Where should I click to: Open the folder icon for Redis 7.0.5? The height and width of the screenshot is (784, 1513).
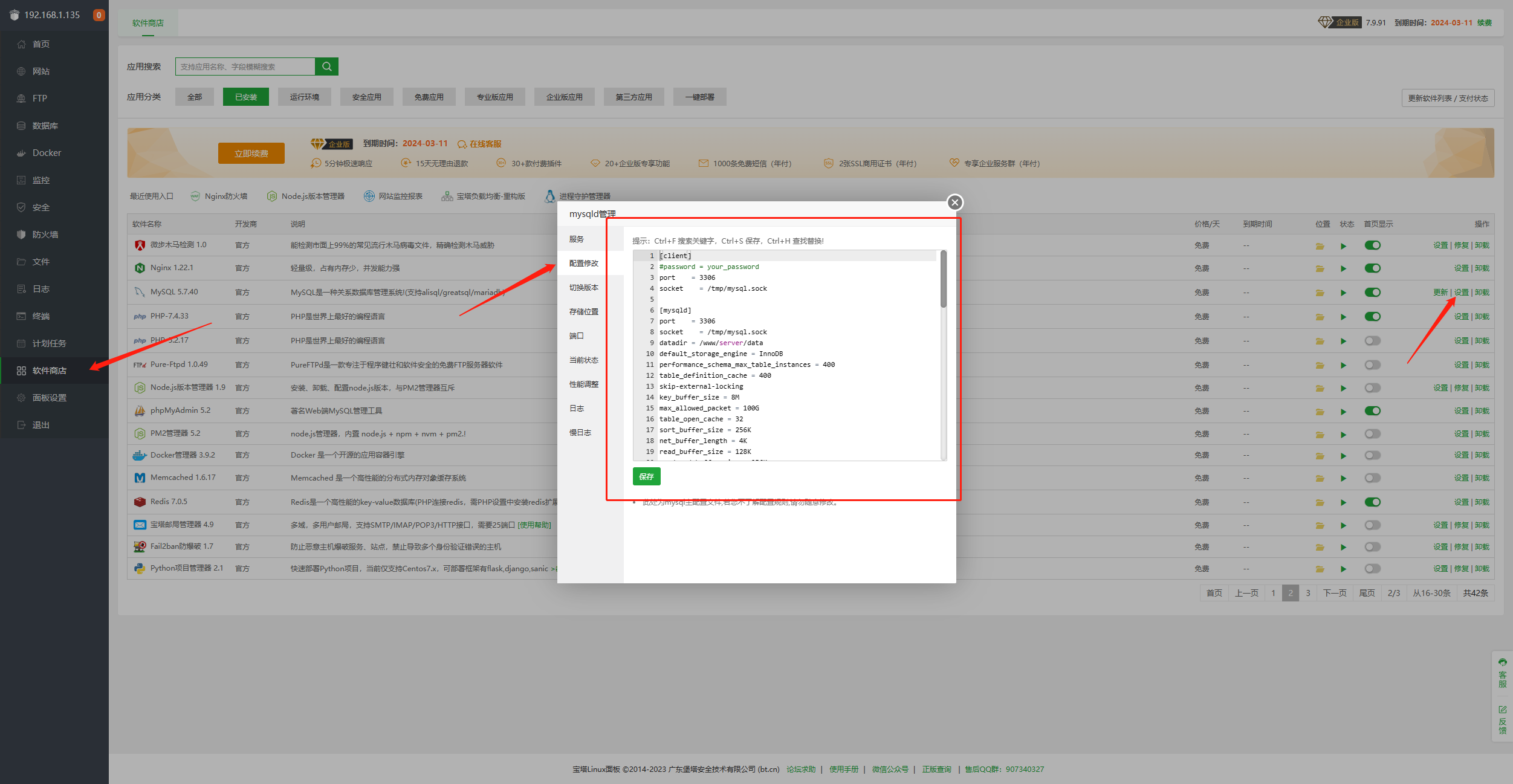click(1320, 502)
